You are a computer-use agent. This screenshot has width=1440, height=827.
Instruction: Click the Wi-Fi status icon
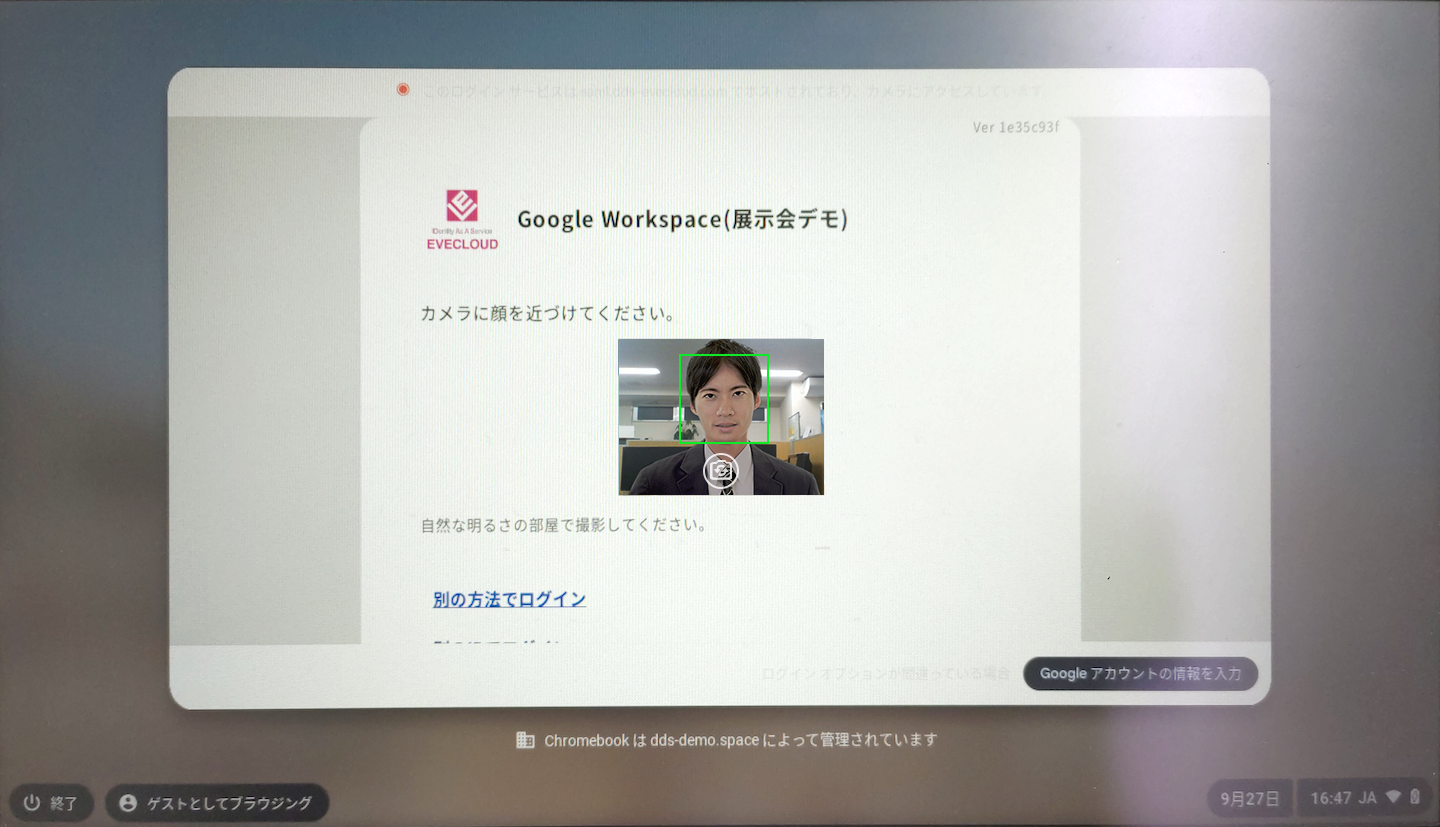(1394, 798)
